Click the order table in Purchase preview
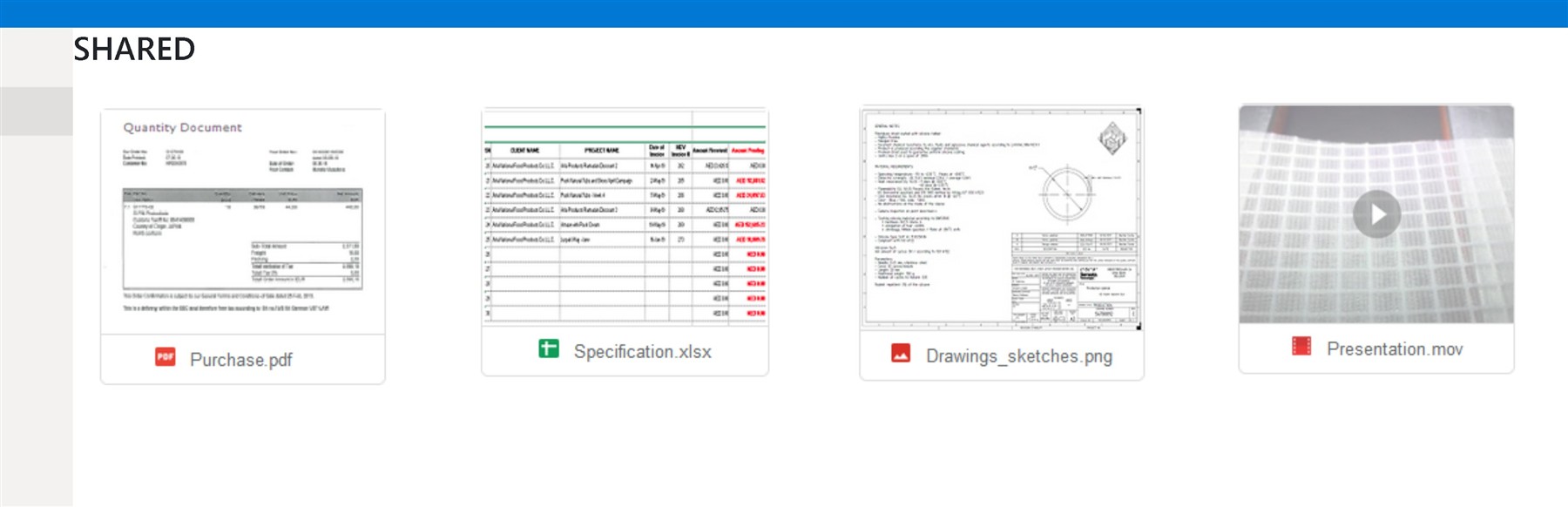Screen dimensions: 1568x507 click(242, 238)
